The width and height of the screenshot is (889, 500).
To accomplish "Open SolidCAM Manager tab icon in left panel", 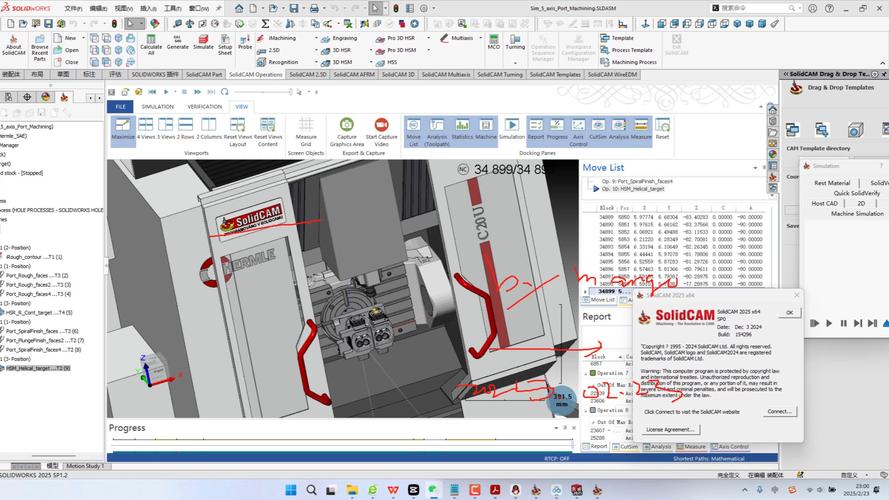I will click(x=64, y=98).
